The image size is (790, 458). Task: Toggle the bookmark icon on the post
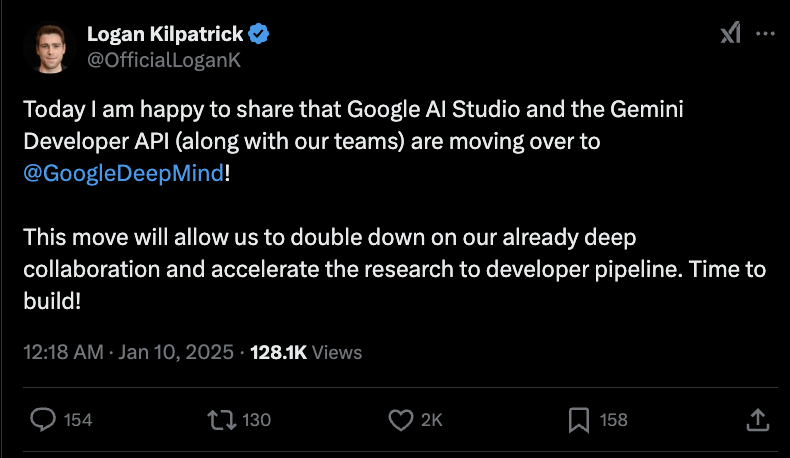[578, 419]
